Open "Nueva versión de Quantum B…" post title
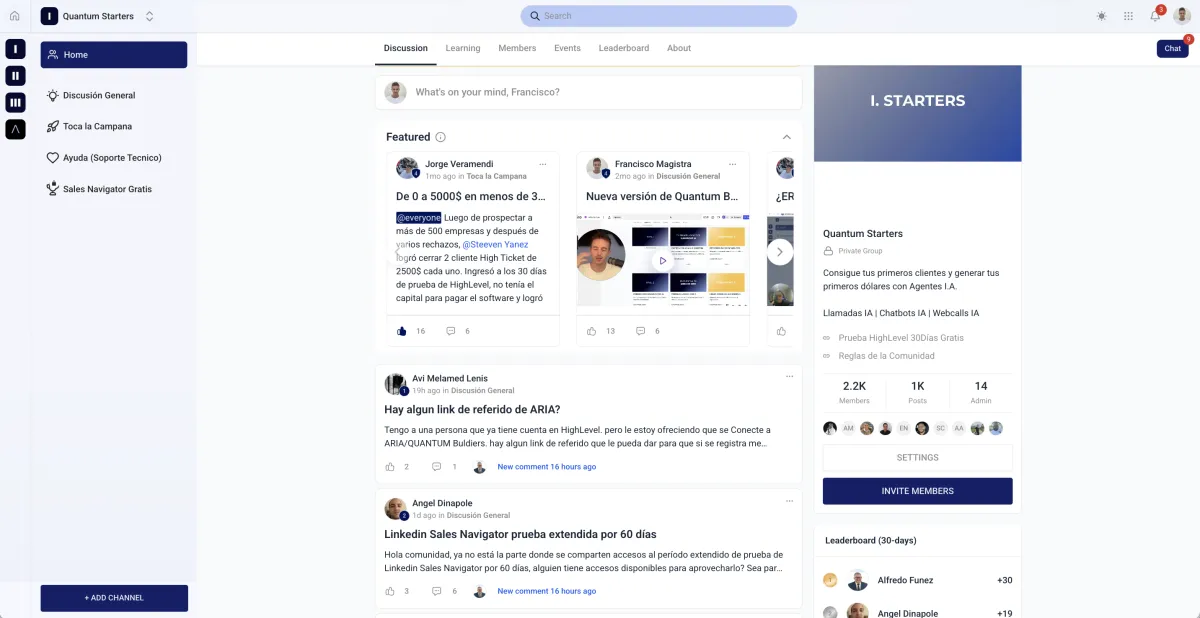Viewport: 1200px width, 618px height. [x=662, y=197]
